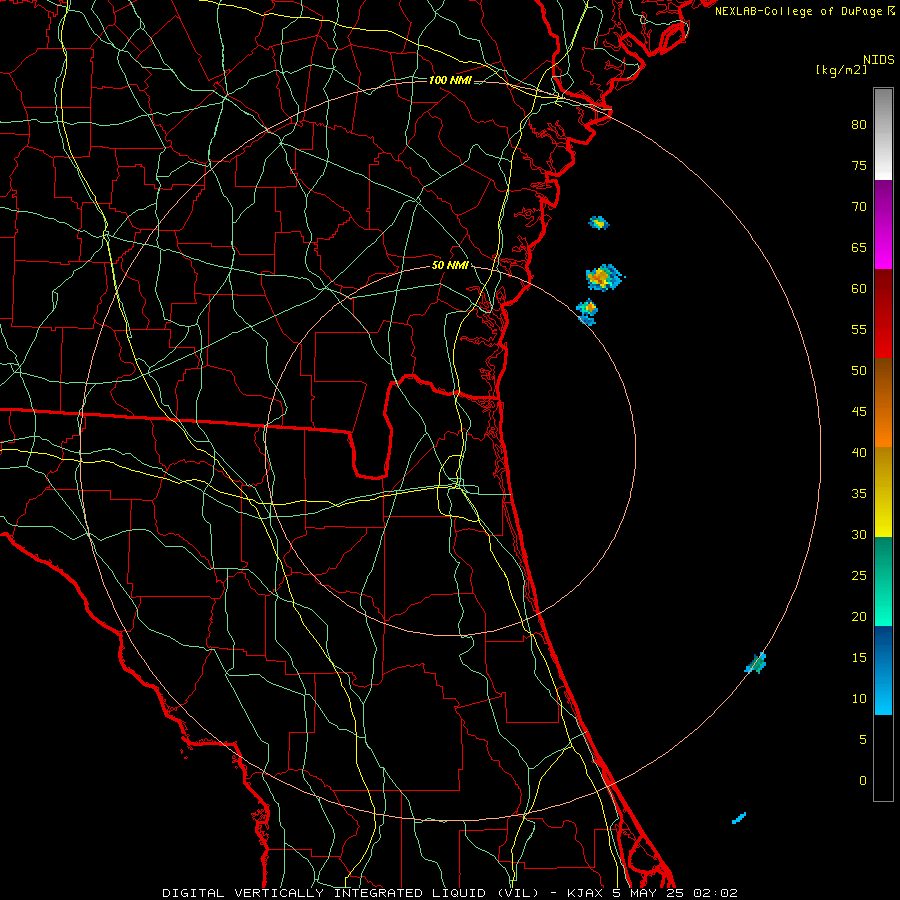Click the '5 MAY 25 02:02' timestamp
The width and height of the screenshot is (900, 900).
[674, 893]
